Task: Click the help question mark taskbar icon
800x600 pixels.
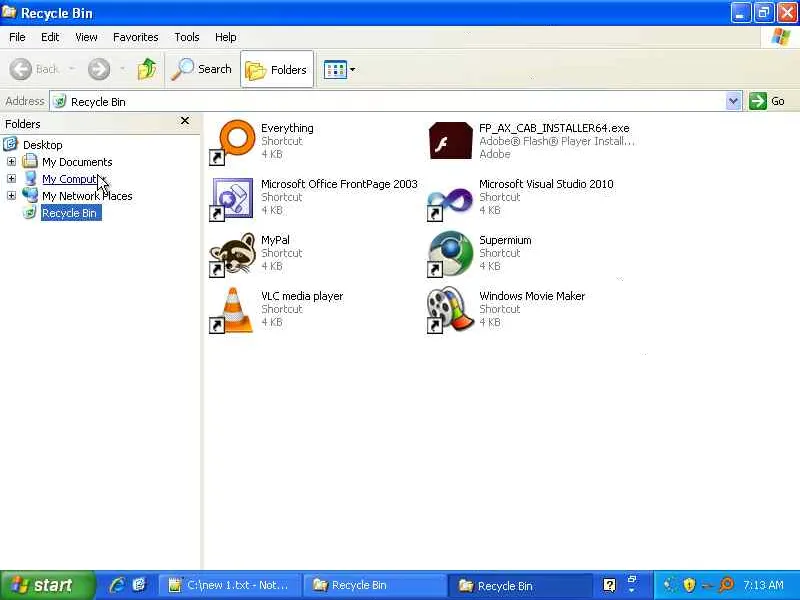Action: [x=609, y=585]
